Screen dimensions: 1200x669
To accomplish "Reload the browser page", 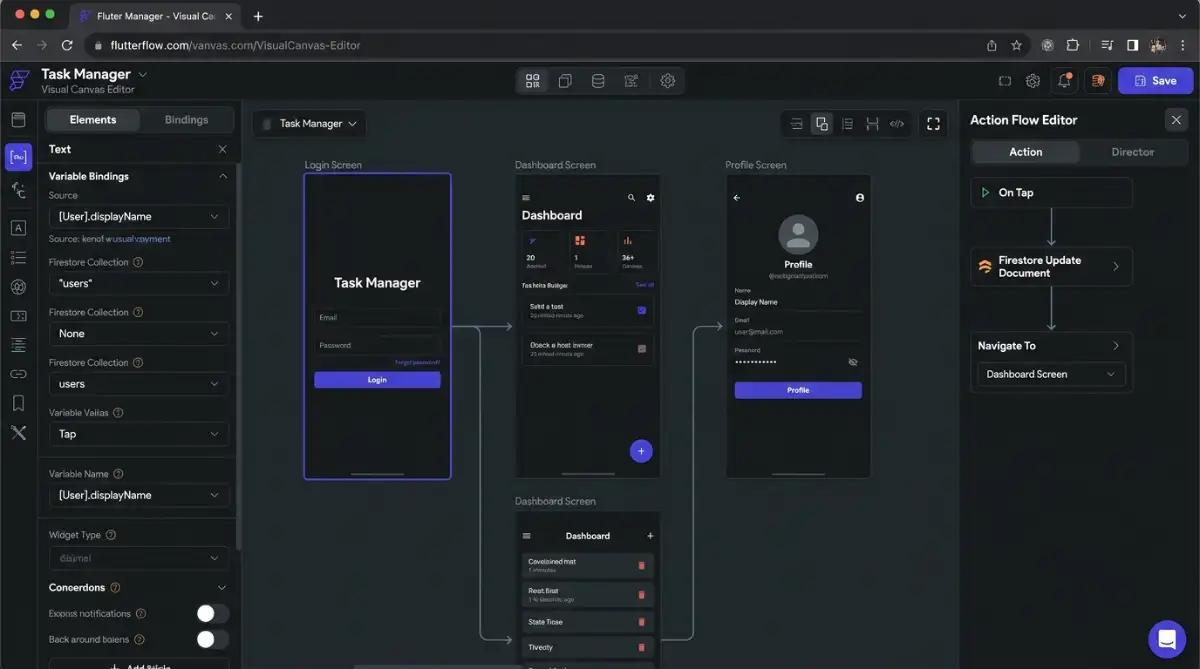I will pyautogui.click(x=67, y=45).
